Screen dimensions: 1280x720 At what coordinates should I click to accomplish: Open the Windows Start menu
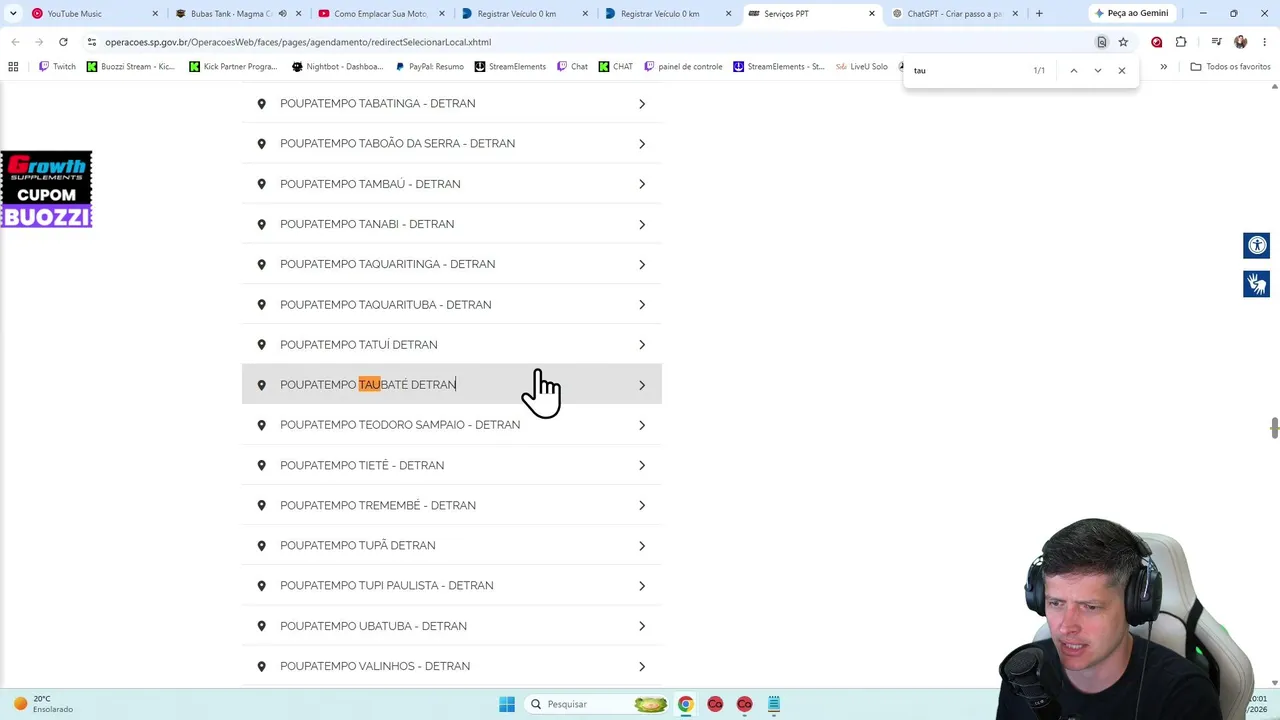(507, 704)
